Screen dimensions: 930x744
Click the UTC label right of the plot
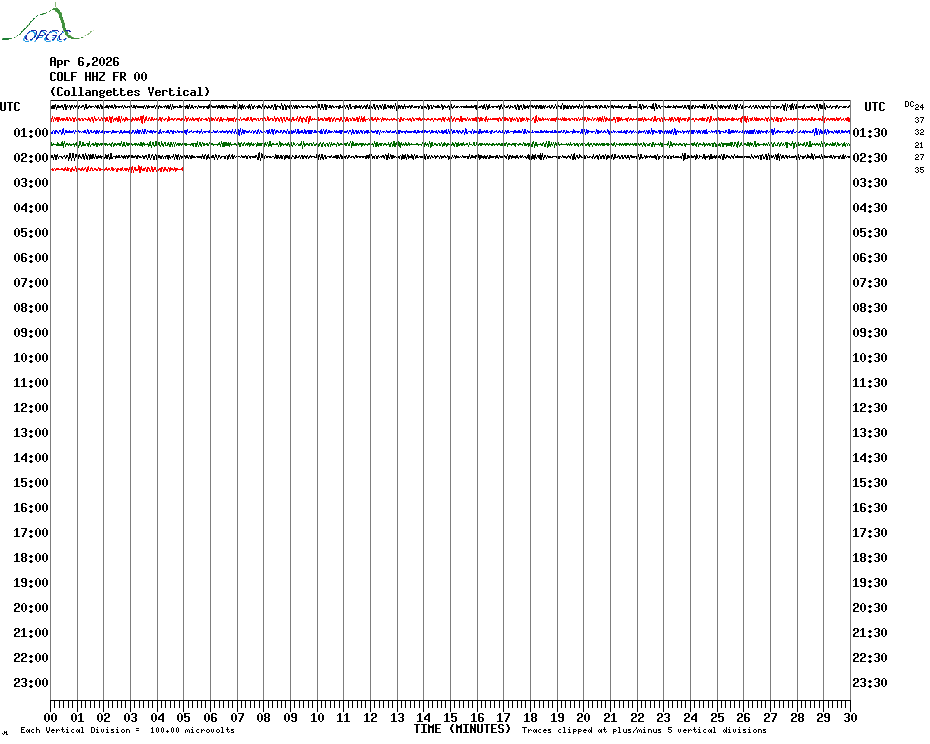[x=874, y=107]
